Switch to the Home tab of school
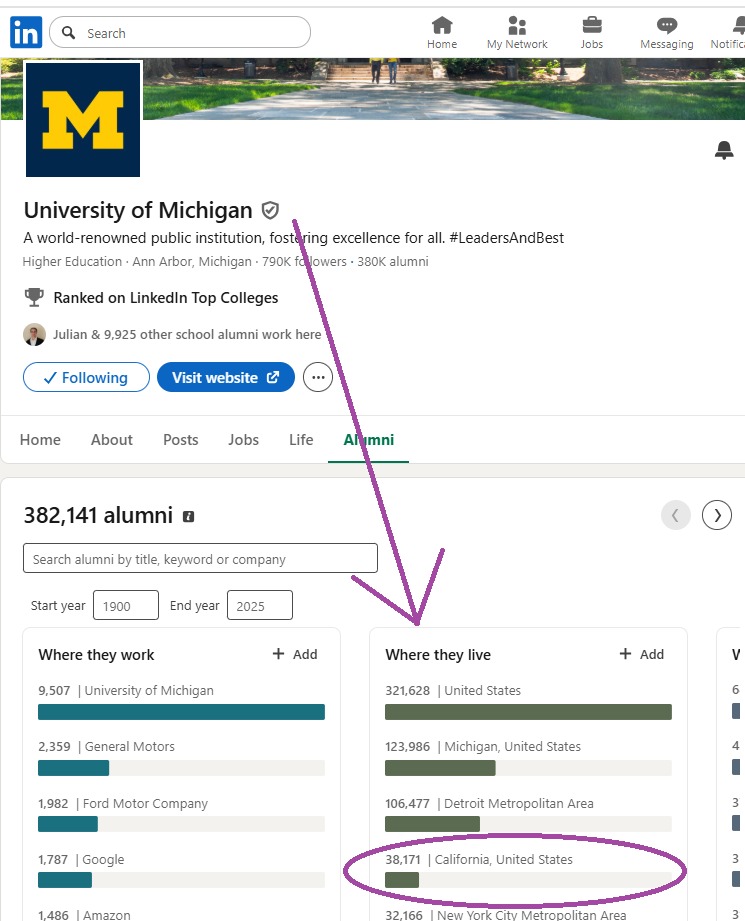This screenshot has width=745, height=921. [40, 440]
